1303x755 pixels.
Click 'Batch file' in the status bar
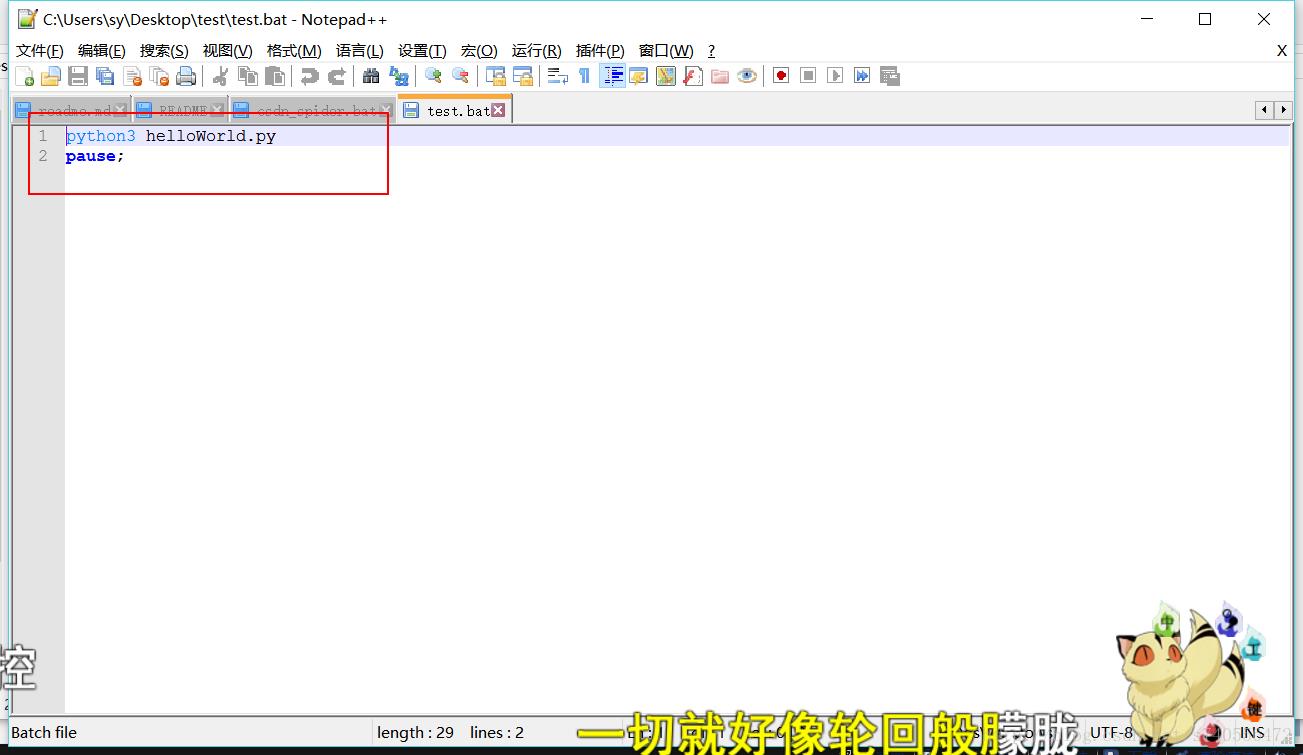point(44,733)
